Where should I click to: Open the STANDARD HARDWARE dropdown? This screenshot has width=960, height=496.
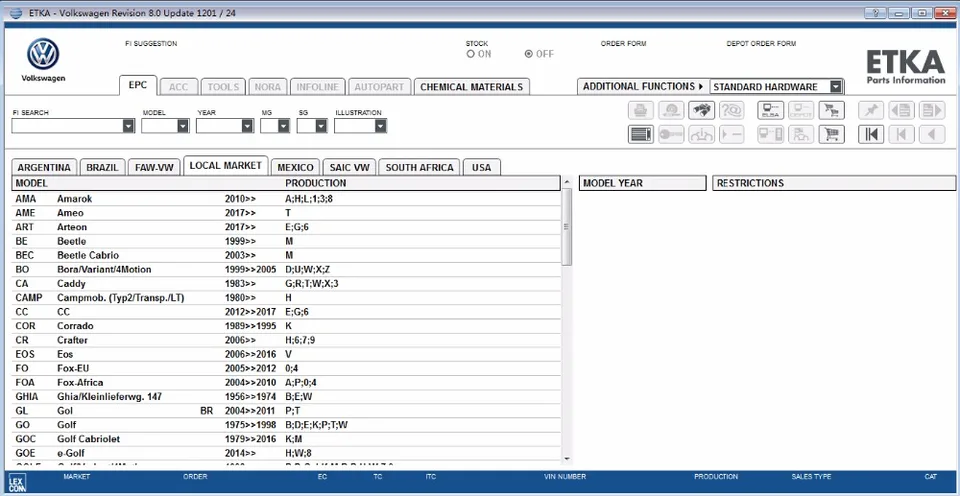[836, 86]
